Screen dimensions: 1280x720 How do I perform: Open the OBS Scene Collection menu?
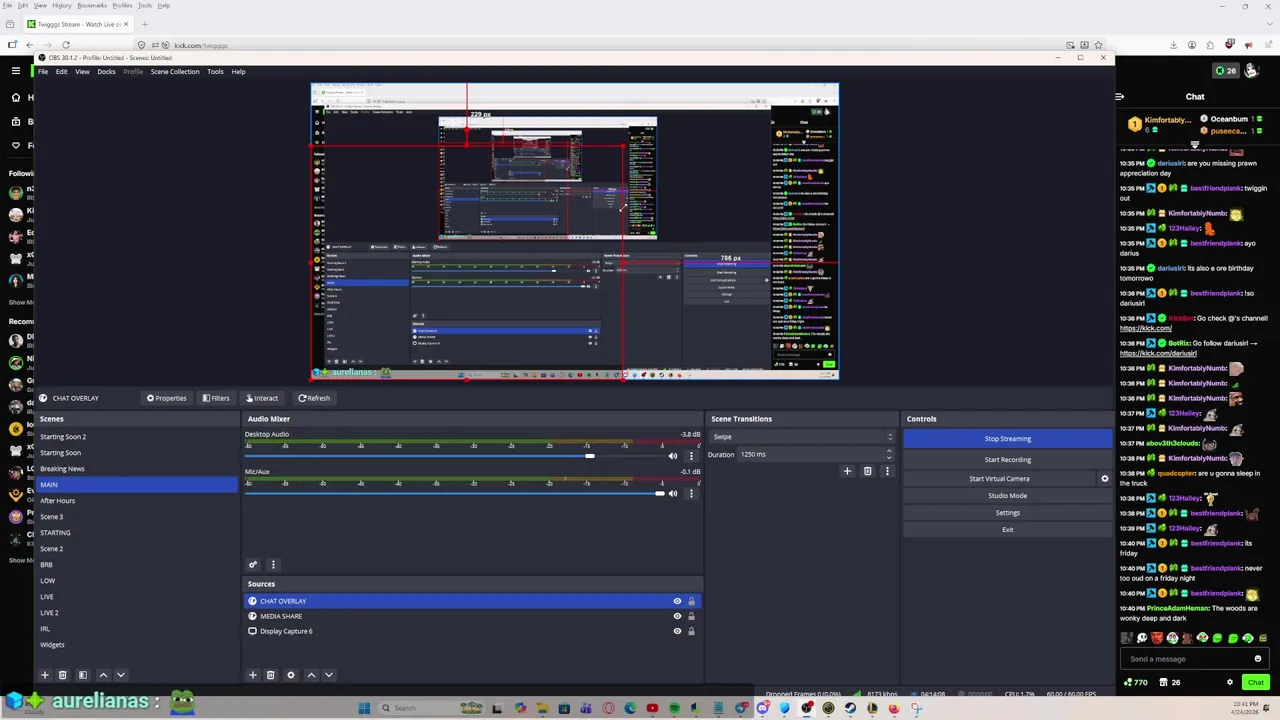click(175, 72)
